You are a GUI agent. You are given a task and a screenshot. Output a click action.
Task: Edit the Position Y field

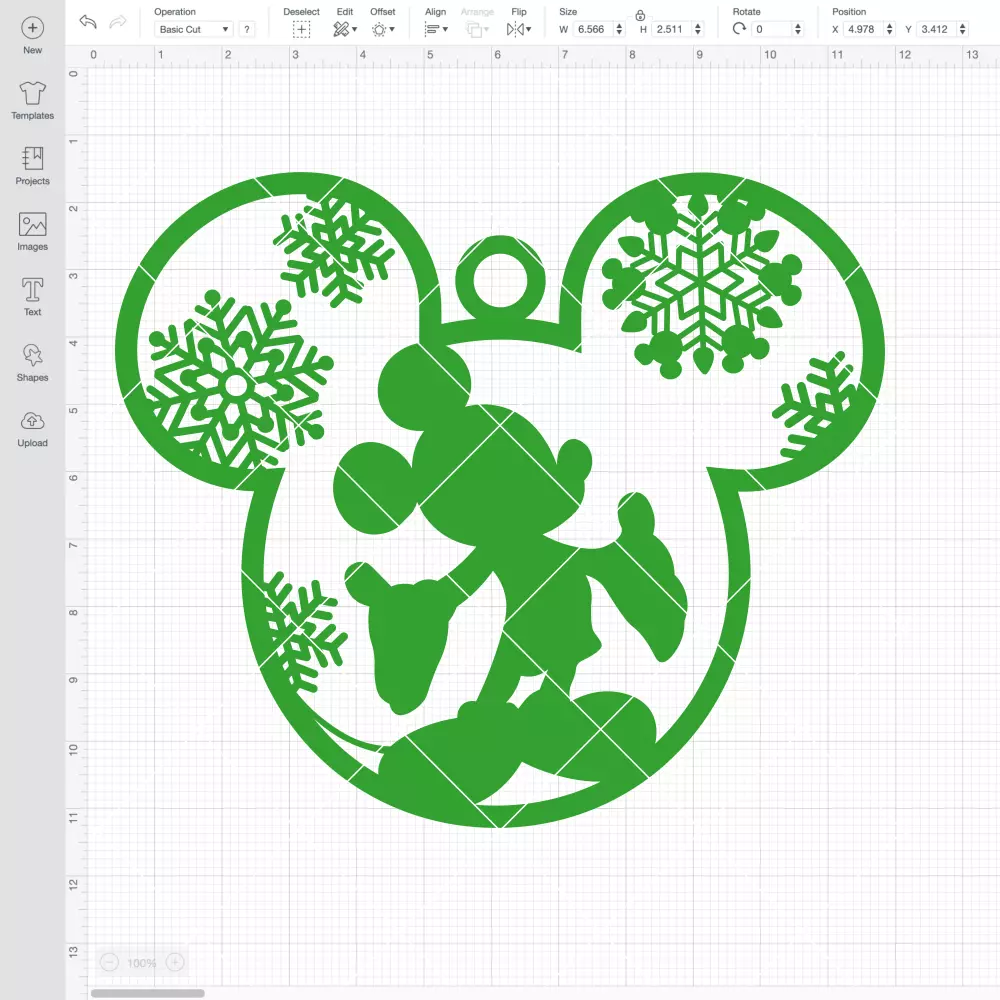tap(937, 29)
